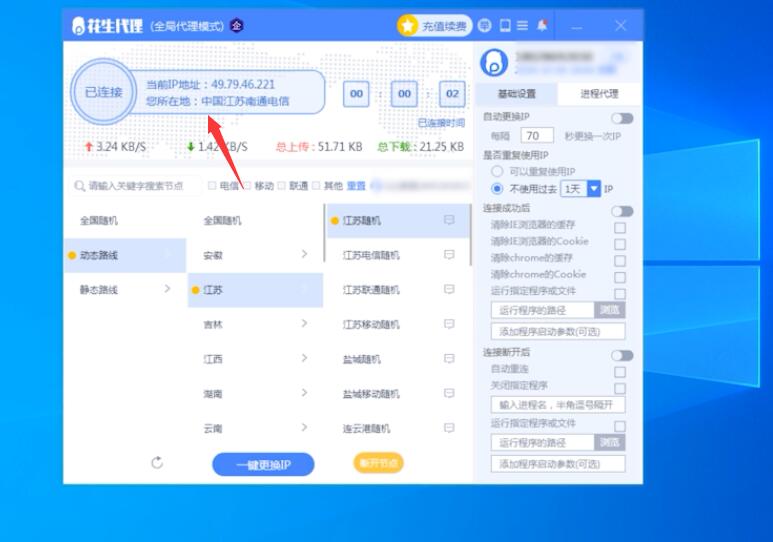This screenshot has width=773, height=542.
Task: Click the orange 断开节点 button
Action: [x=379, y=463]
